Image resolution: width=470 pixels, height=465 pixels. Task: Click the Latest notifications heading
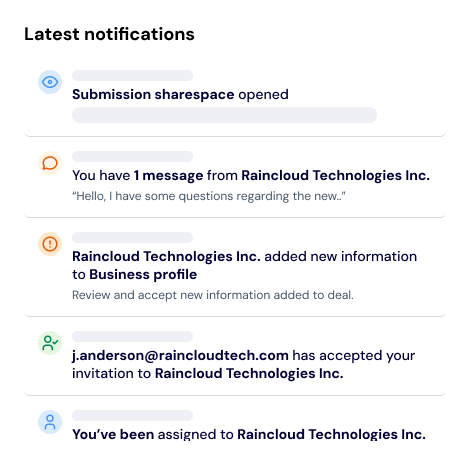[109, 34]
